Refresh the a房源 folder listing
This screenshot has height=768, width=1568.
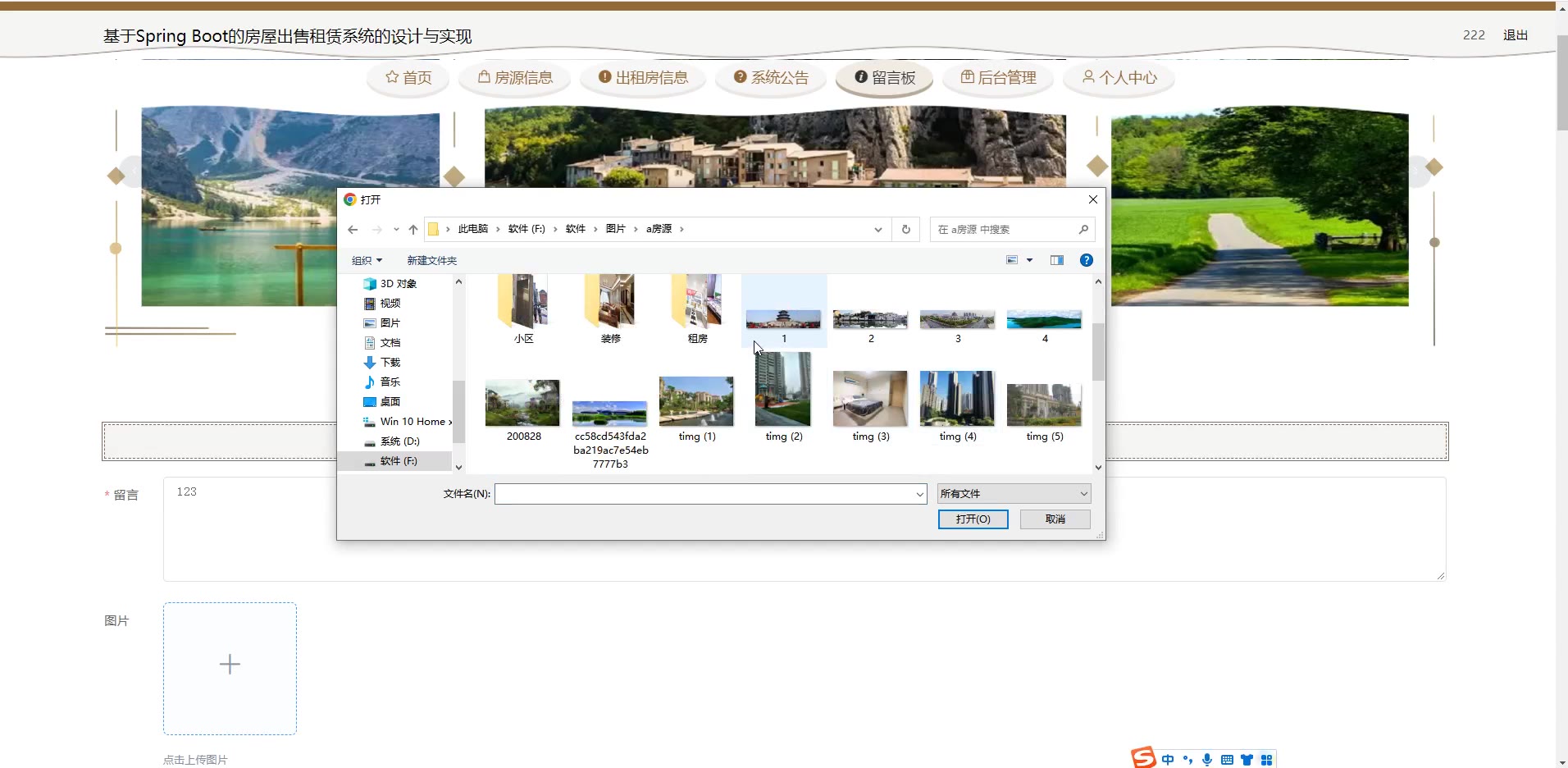point(906,230)
